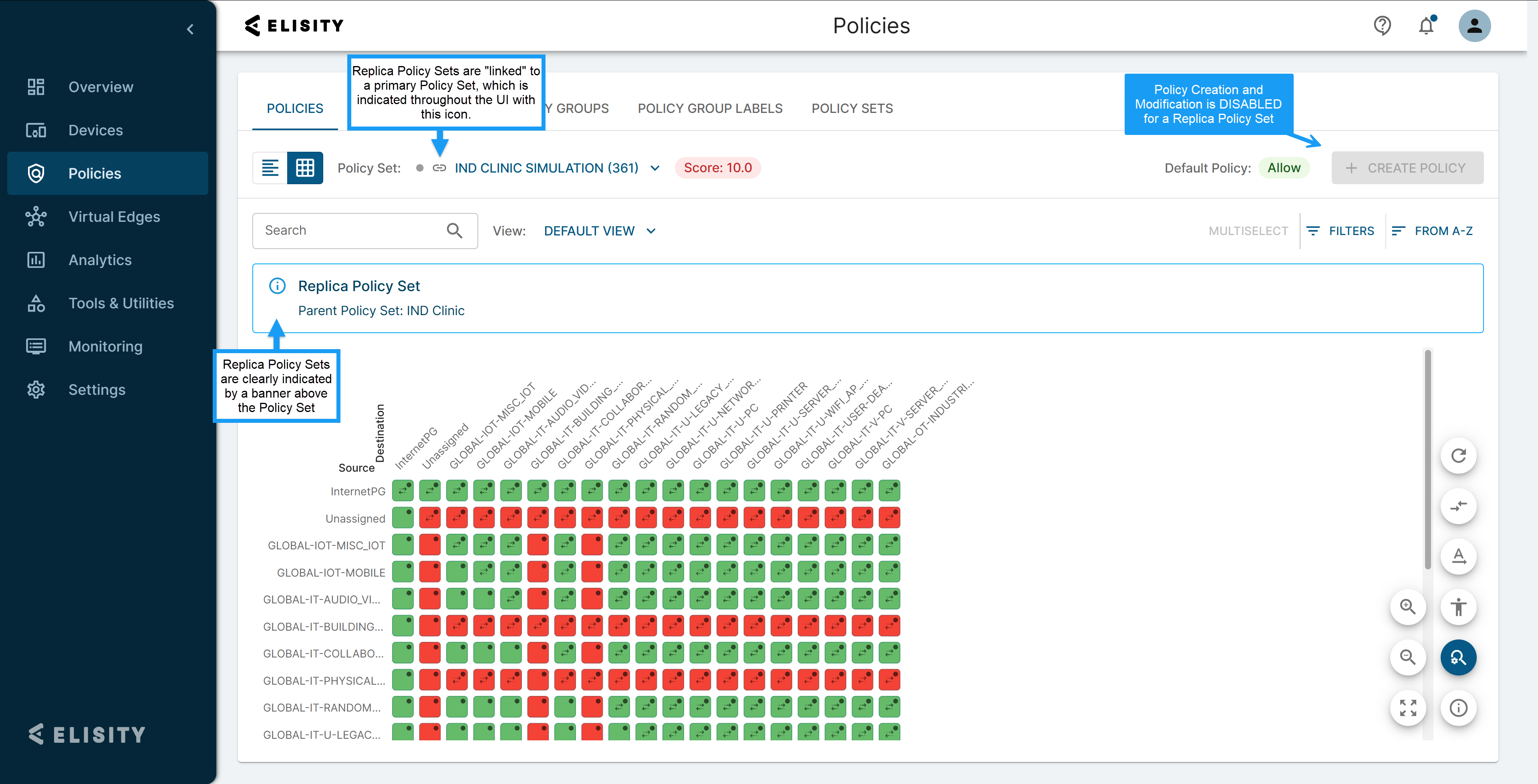Click the refresh matrix icon

coord(1458,456)
